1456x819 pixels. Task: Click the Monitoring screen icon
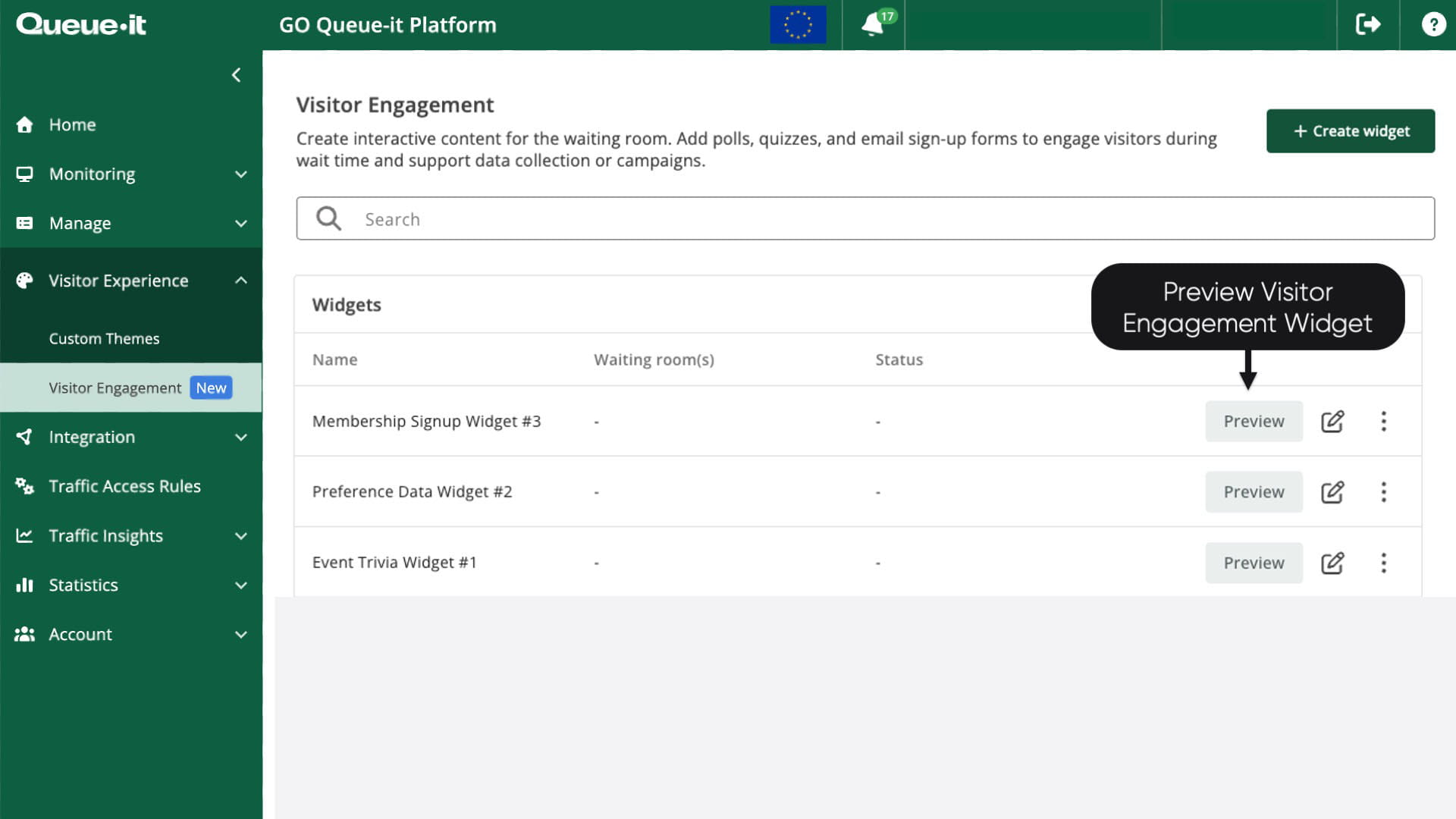[x=24, y=174]
